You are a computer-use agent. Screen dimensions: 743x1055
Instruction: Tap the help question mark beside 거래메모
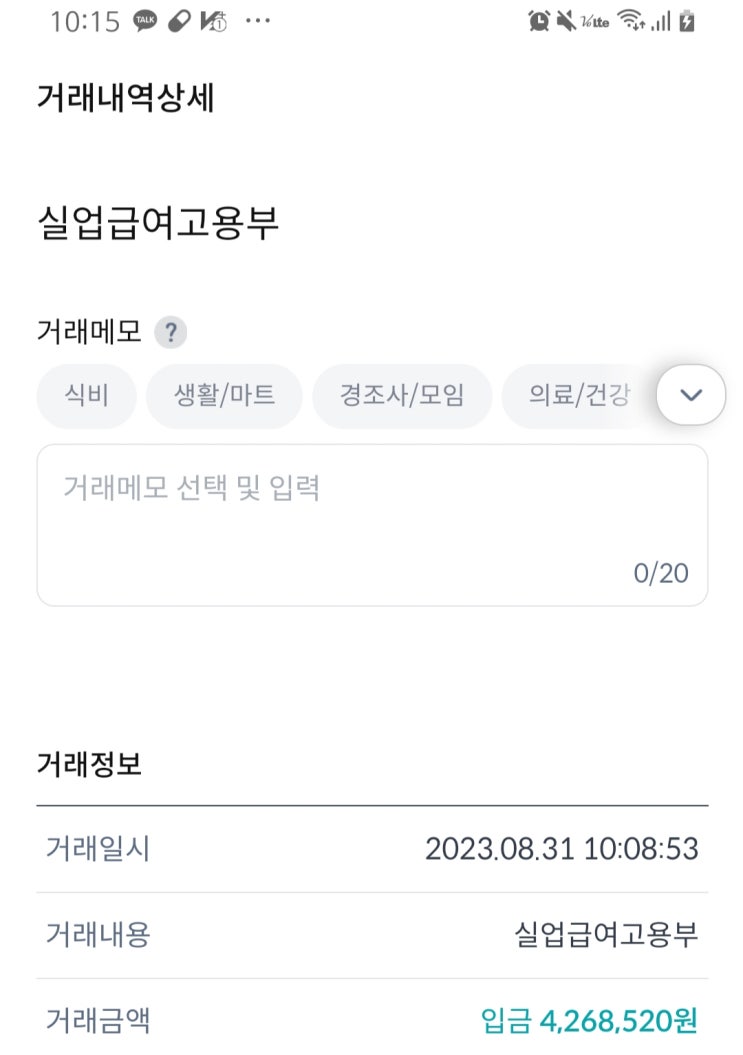pos(170,332)
